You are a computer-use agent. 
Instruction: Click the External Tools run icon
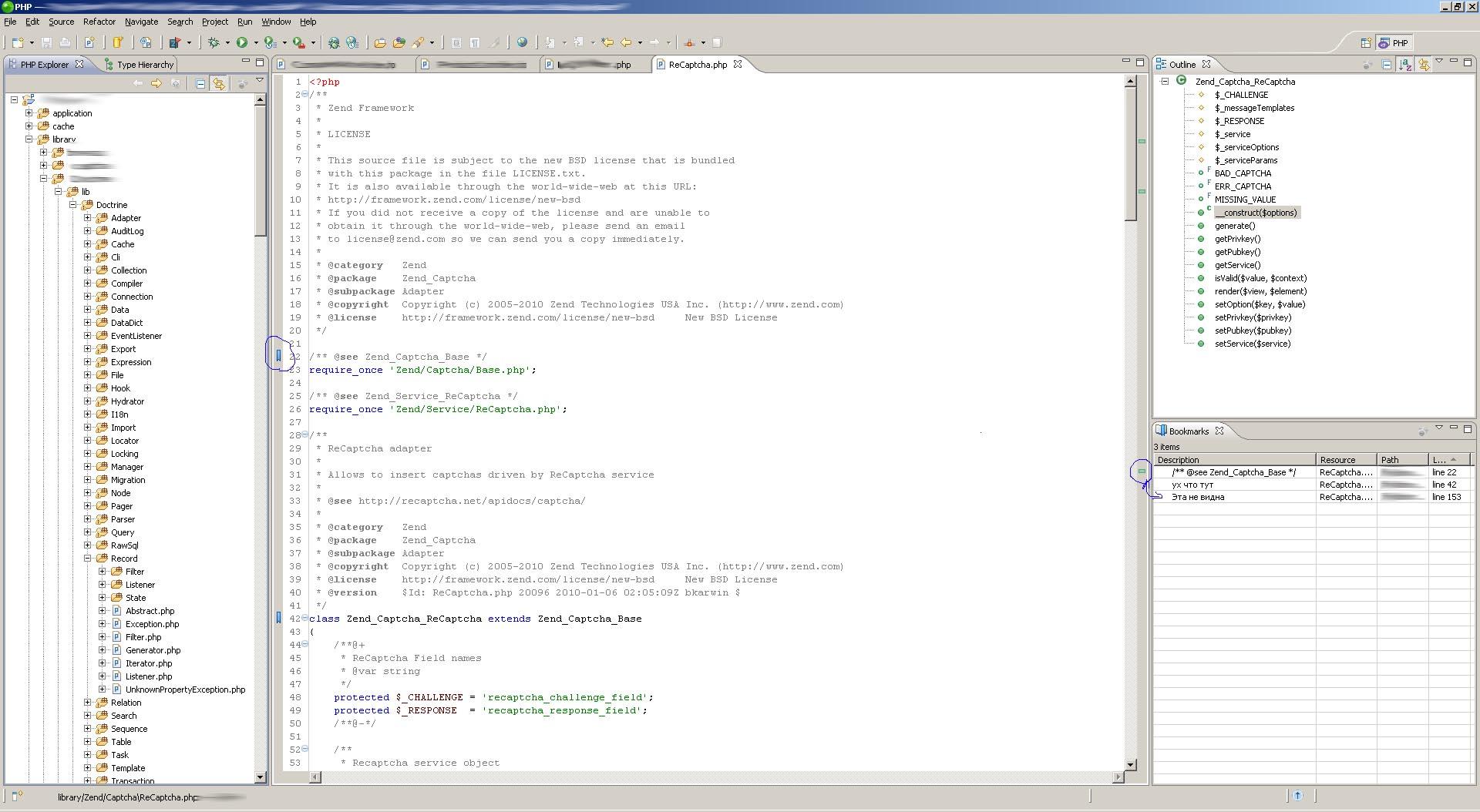(299, 43)
